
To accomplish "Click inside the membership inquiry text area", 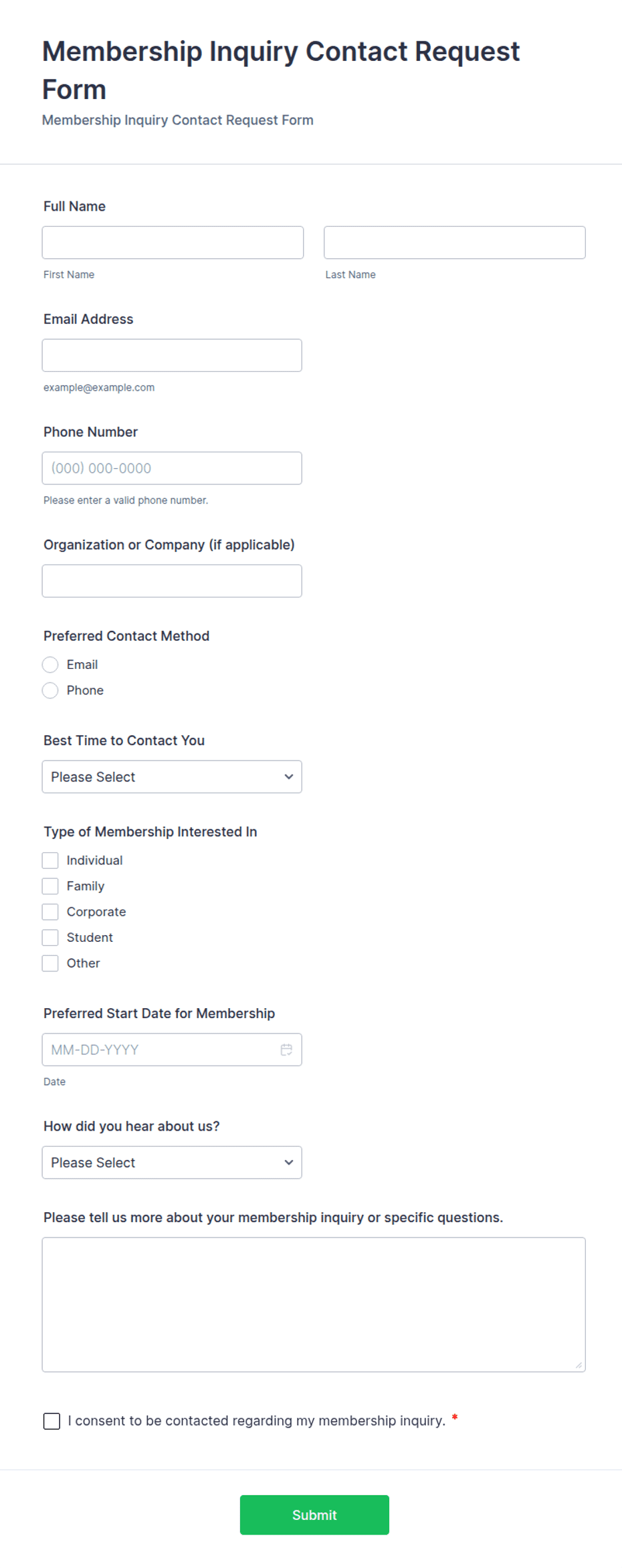I will pos(314,1304).
